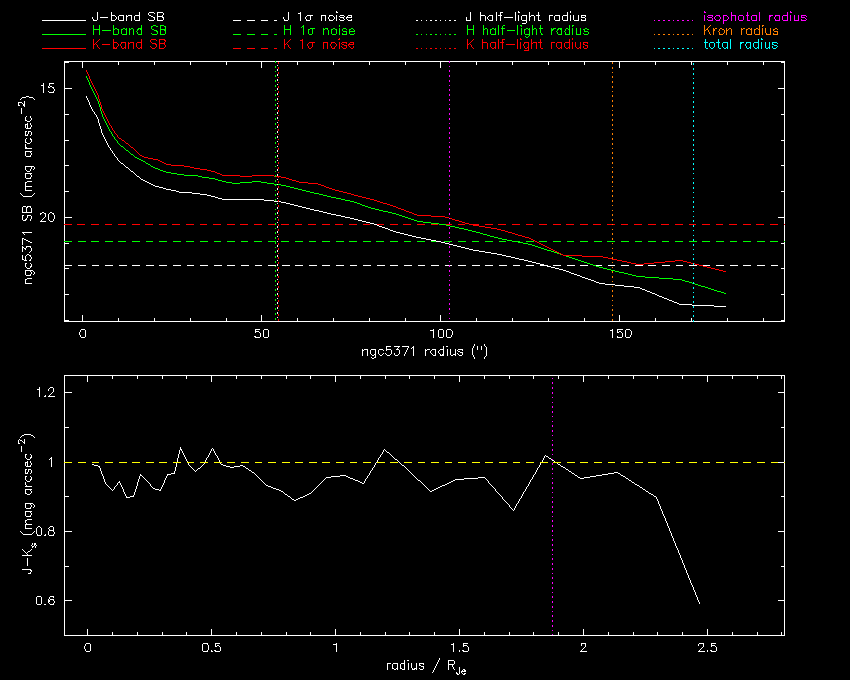Click the K half-light radius legend label

(x=527, y=45)
